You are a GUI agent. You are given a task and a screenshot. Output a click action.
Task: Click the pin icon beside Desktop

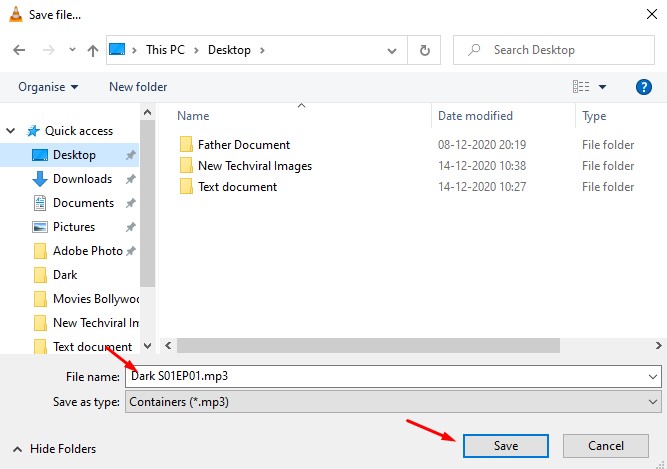131,155
